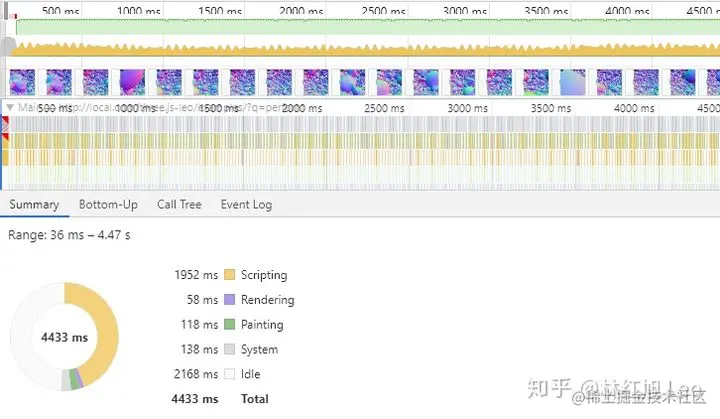This screenshot has height=419, width=720.
Task: Click the green FPS bar in overview
Action: tap(367, 27)
